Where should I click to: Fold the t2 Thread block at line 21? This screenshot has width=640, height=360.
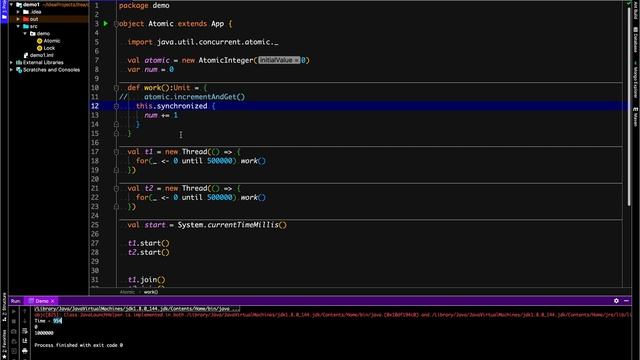(x=116, y=189)
